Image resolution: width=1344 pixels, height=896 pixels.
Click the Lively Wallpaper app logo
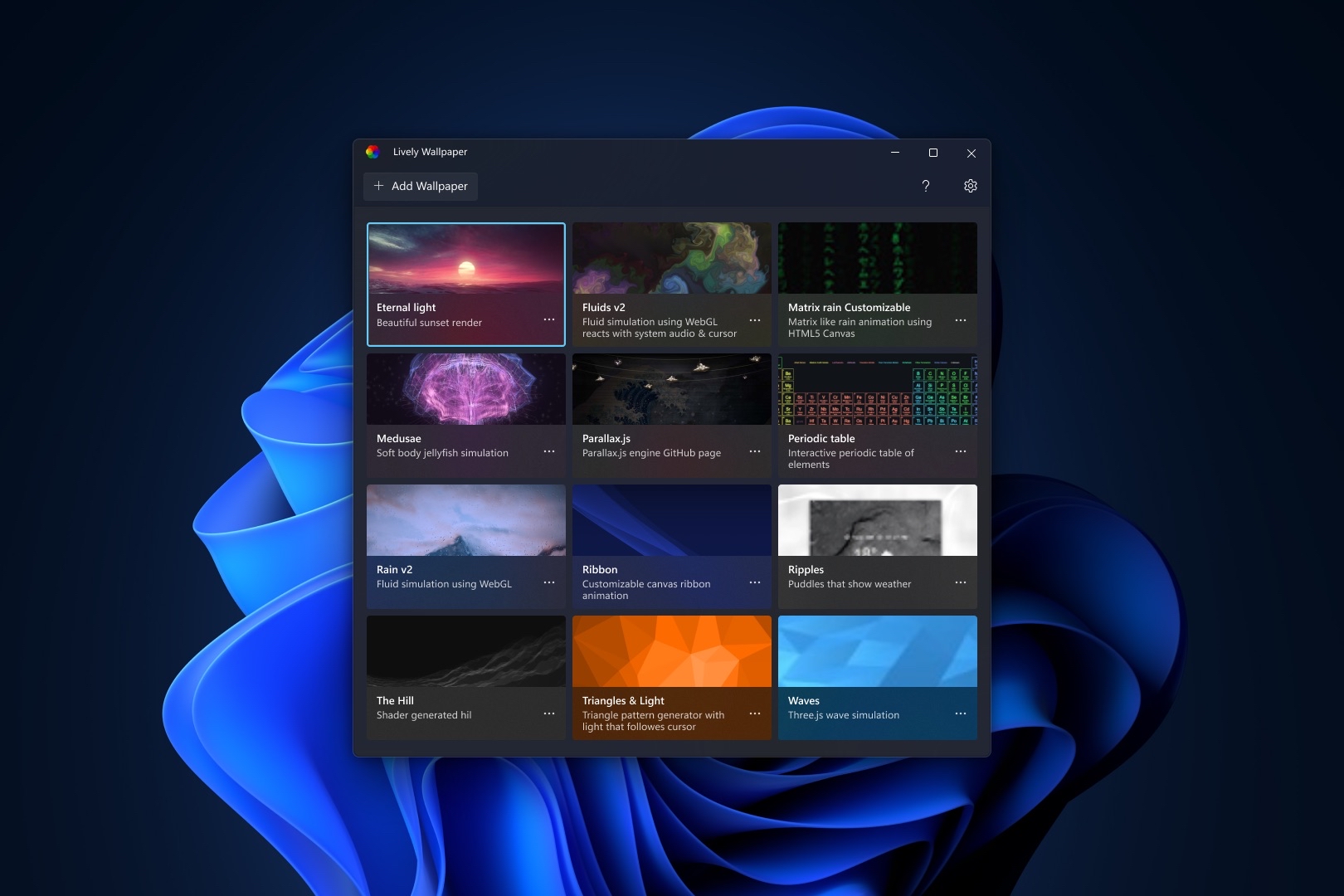point(373,152)
